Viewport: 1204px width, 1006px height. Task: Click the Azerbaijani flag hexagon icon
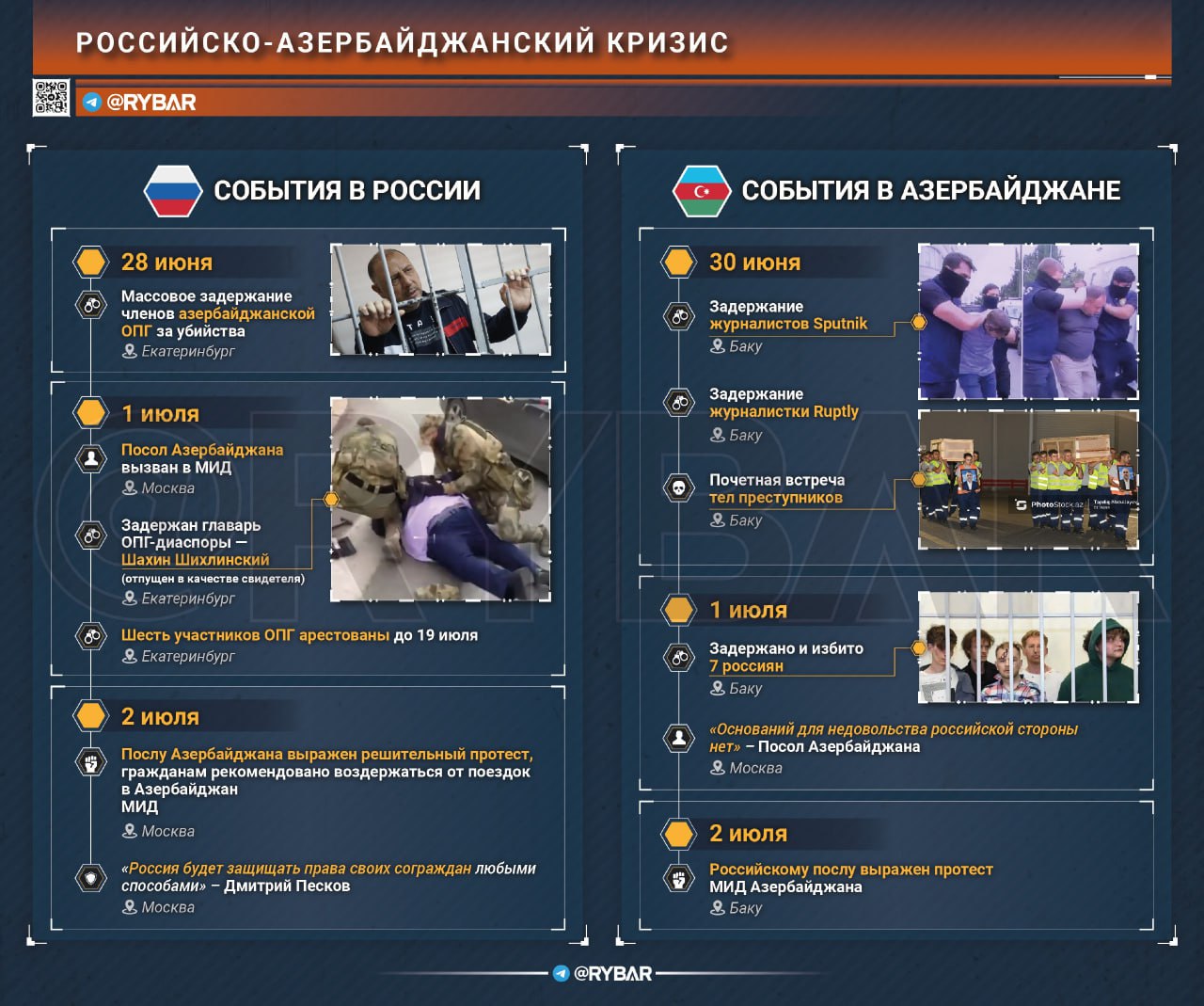(x=702, y=191)
